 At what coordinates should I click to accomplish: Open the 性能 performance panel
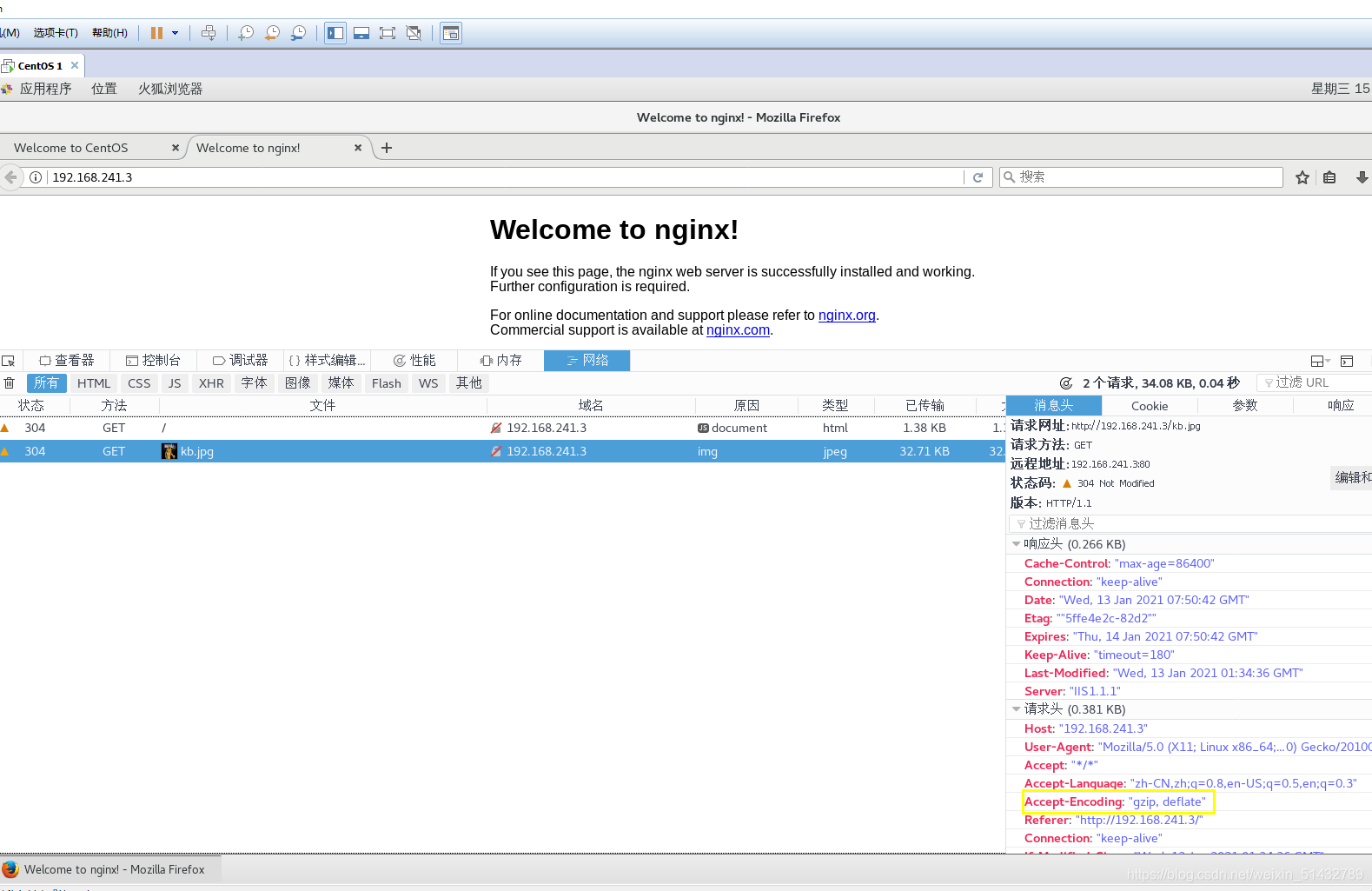pos(414,361)
